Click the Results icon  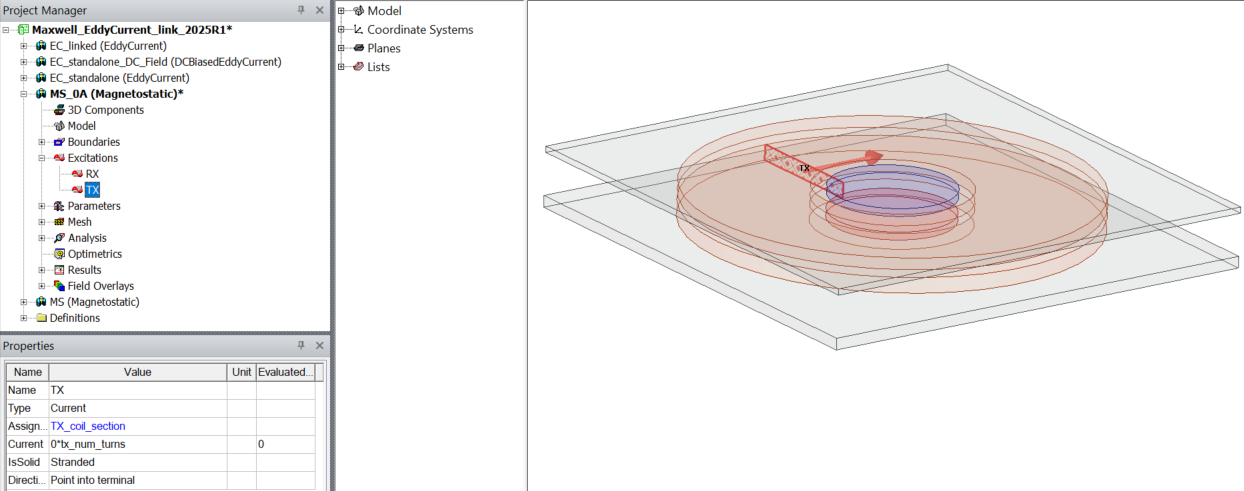point(59,270)
